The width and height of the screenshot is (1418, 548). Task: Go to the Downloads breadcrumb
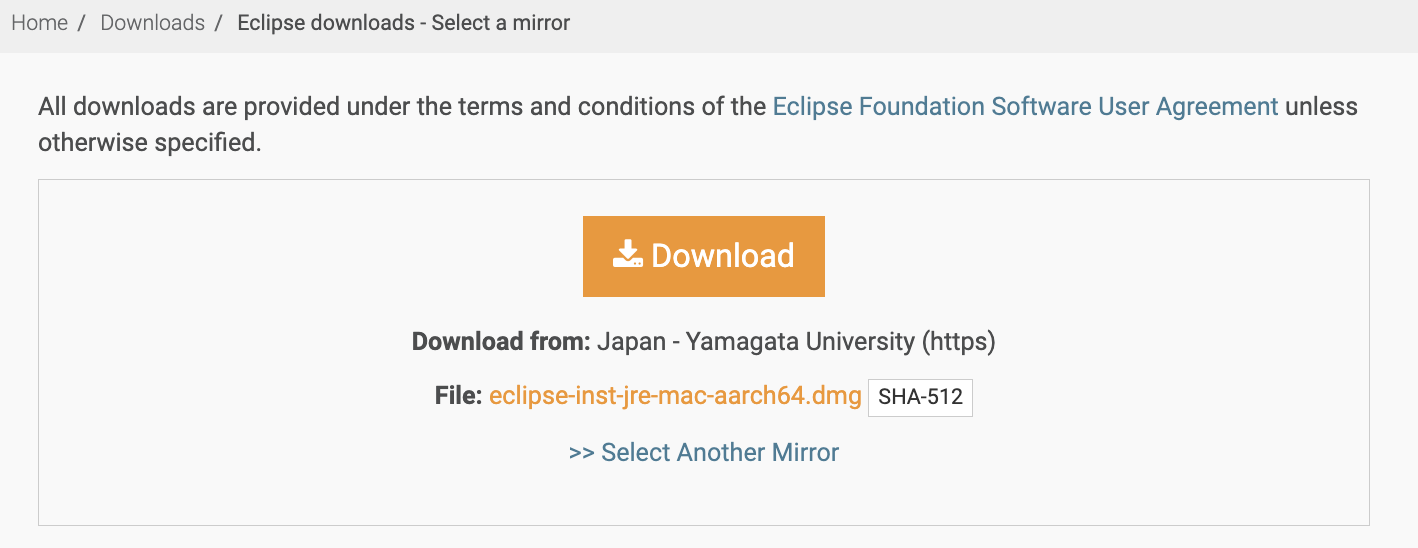pyautogui.click(x=152, y=22)
